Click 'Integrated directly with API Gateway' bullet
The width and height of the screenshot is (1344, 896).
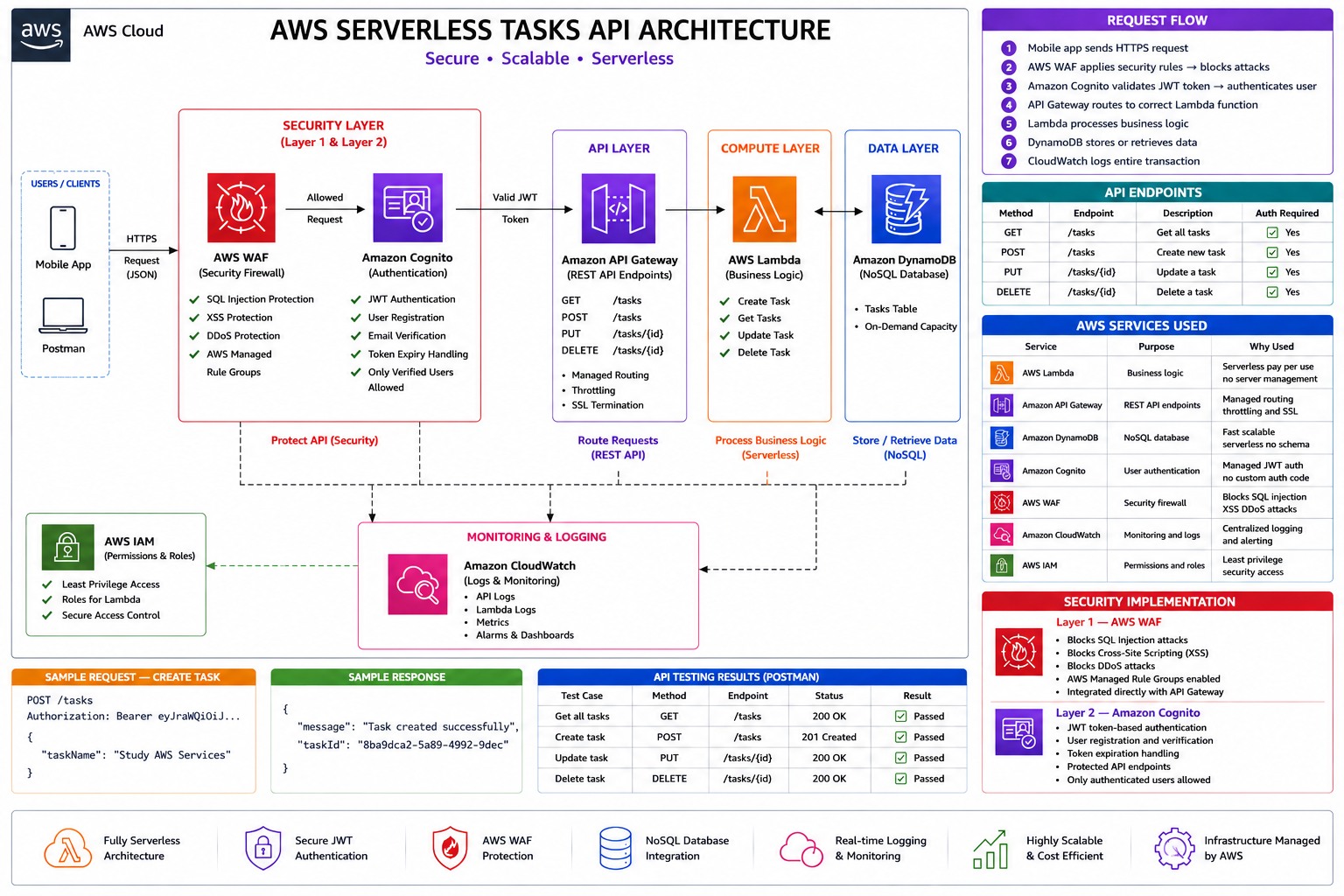(1145, 692)
